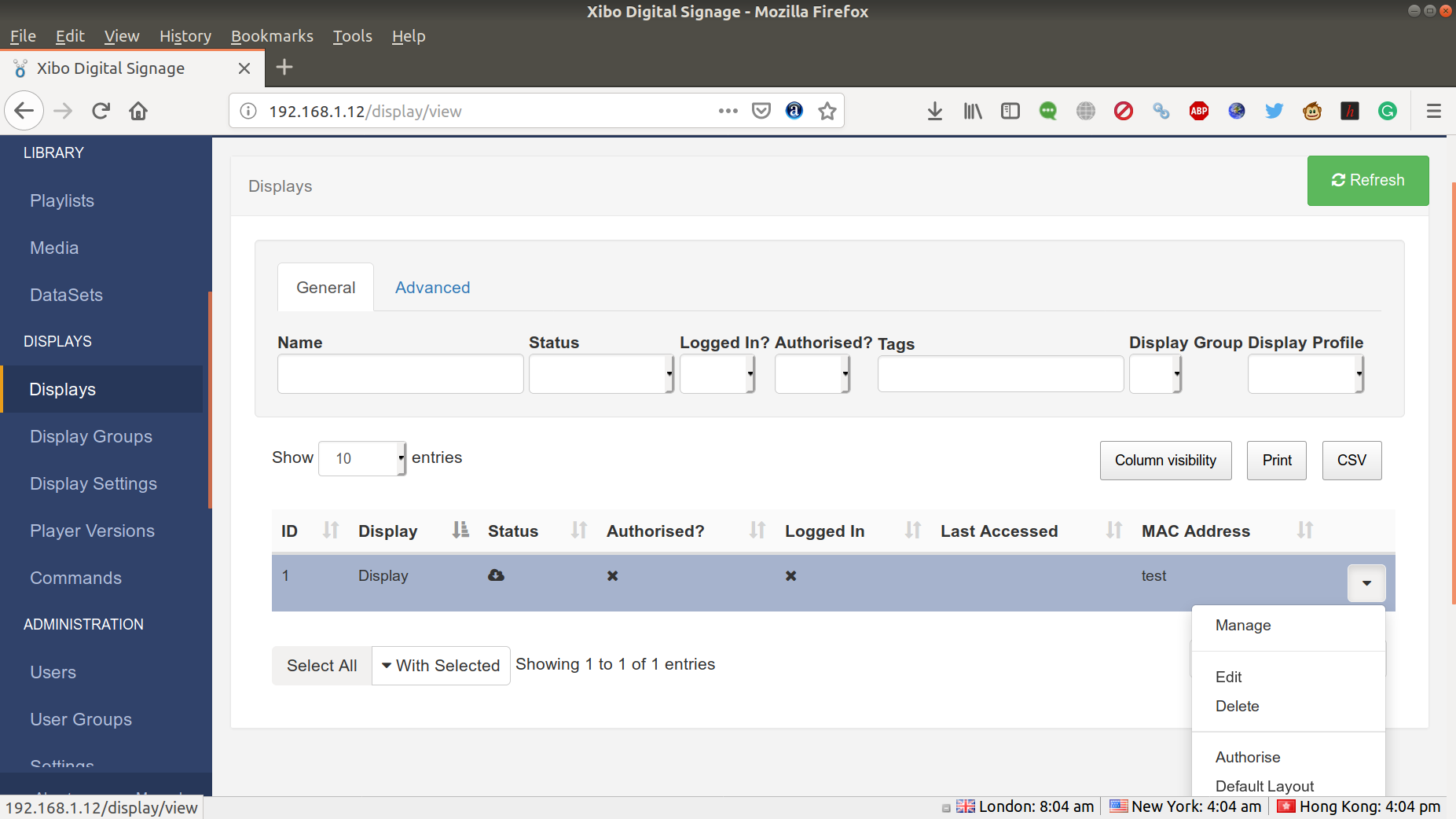Switch to the General filter tab
The image size is (1456, 819).
click(325, 288)
